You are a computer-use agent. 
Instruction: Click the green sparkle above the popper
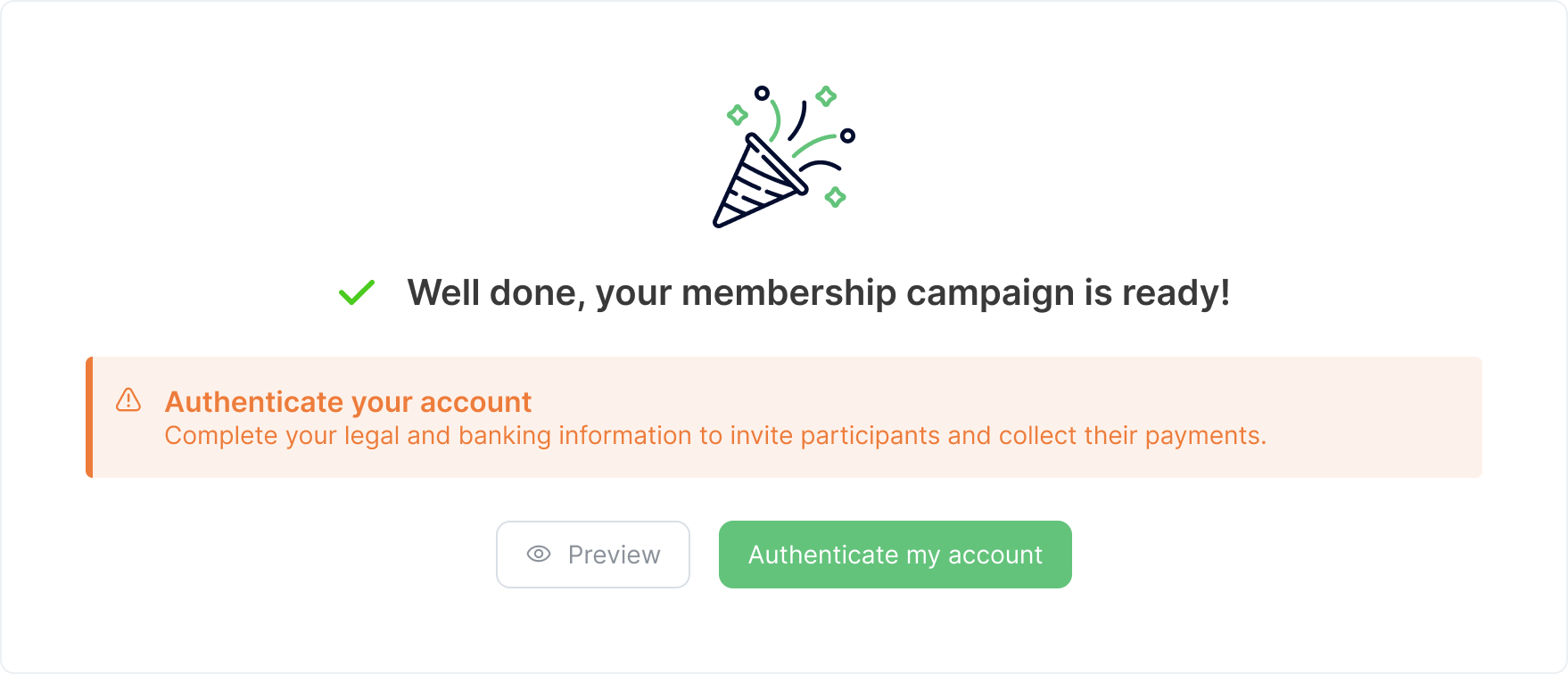(x=827, y=94)
